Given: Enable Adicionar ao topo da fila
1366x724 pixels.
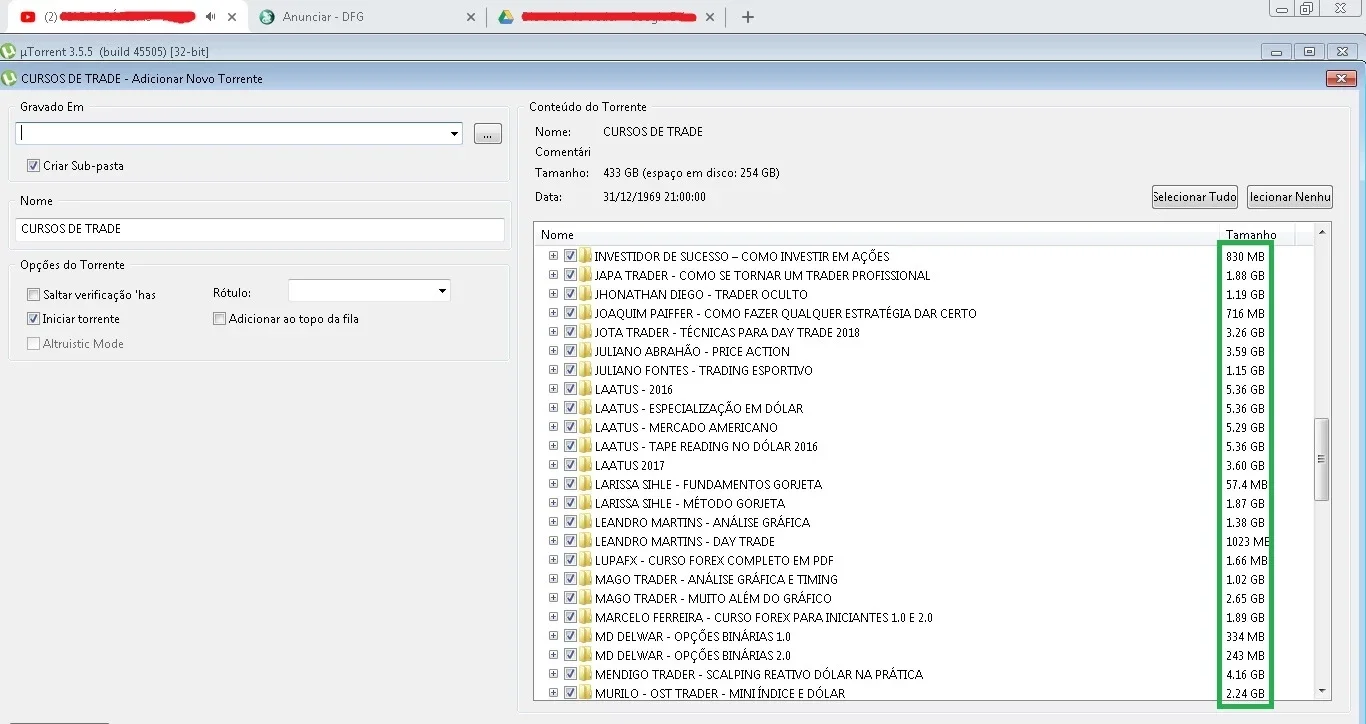Looking at the screenshot, I should (x=220, y=319).
